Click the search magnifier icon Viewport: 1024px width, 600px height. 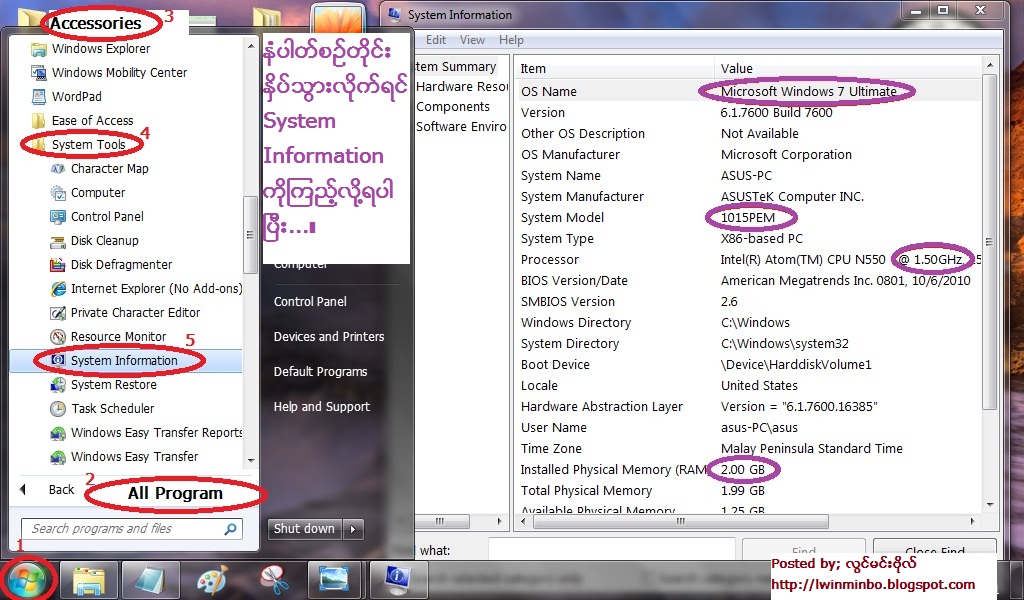pyautogui.click(x=231, y=529)
